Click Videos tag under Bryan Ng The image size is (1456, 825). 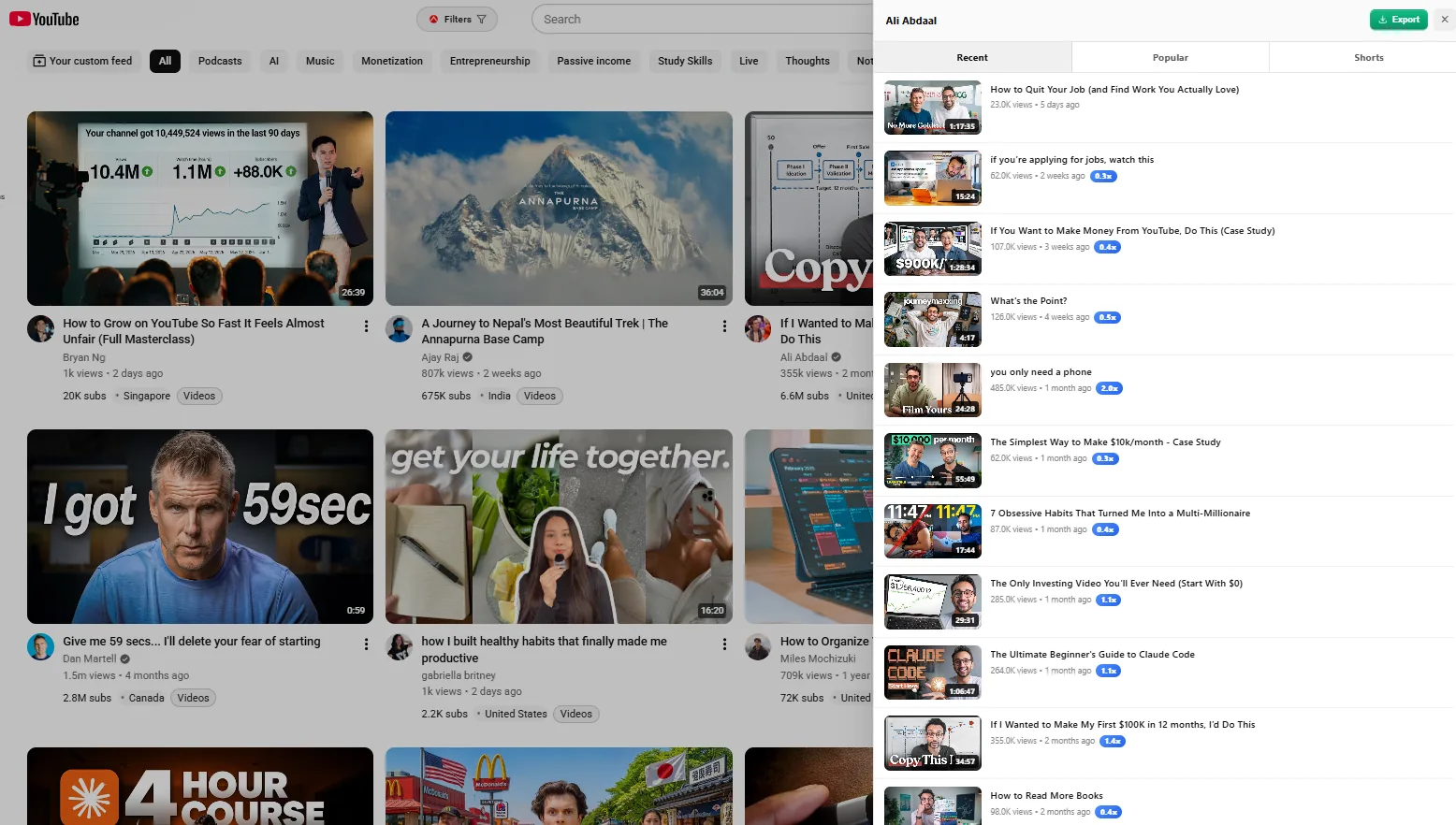(199, 396)
